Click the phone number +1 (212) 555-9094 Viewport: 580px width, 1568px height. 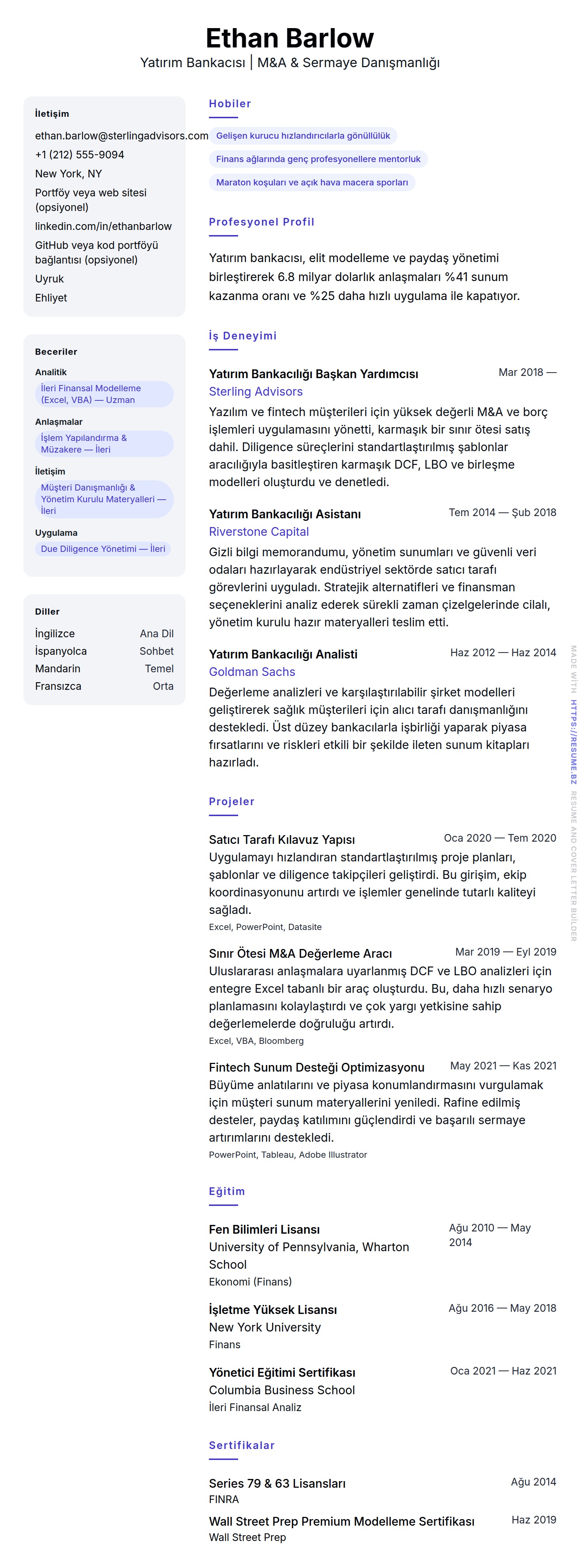(79, 155)
